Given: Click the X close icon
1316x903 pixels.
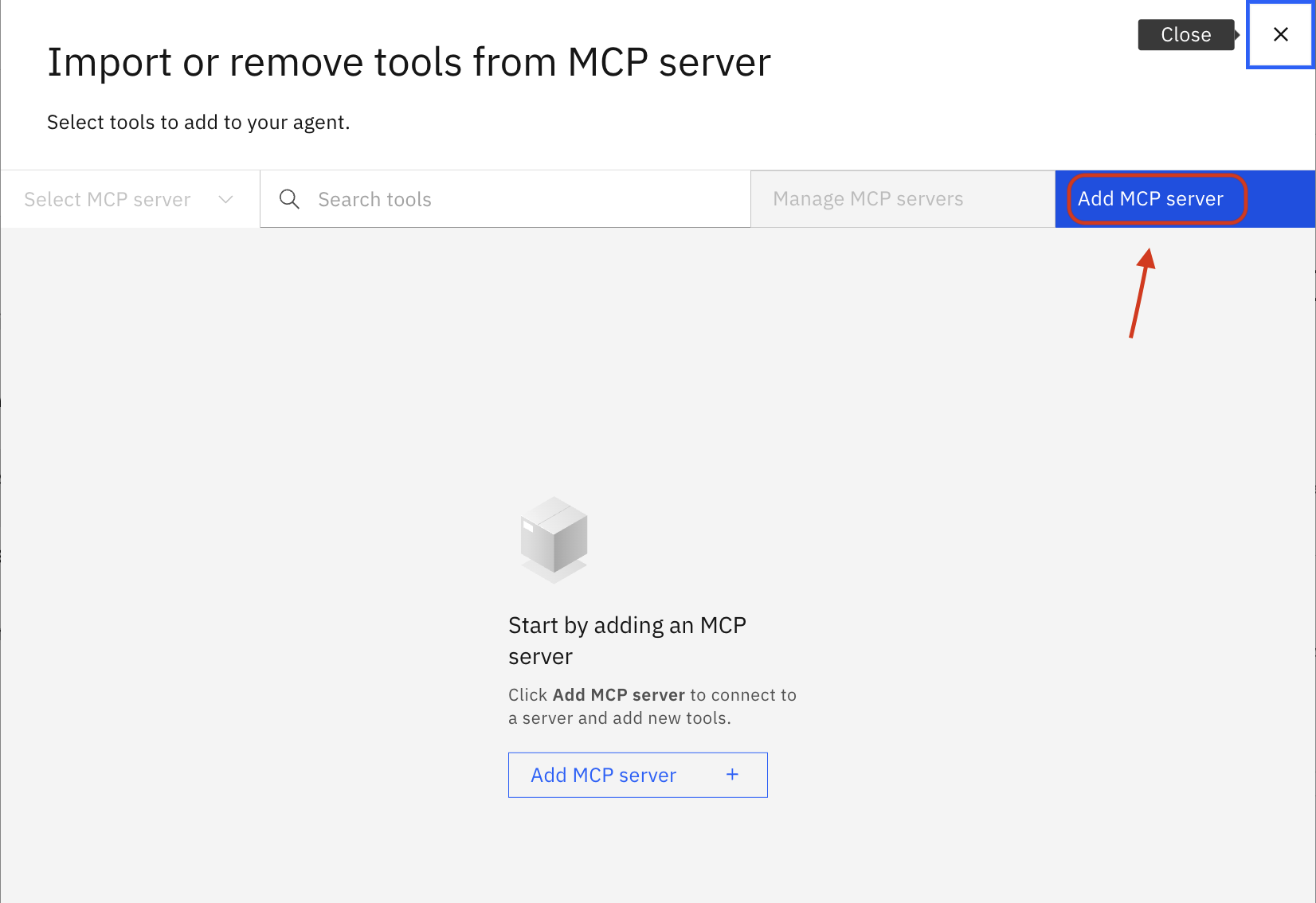Looking at the screenshot, I should (1280, 34).
